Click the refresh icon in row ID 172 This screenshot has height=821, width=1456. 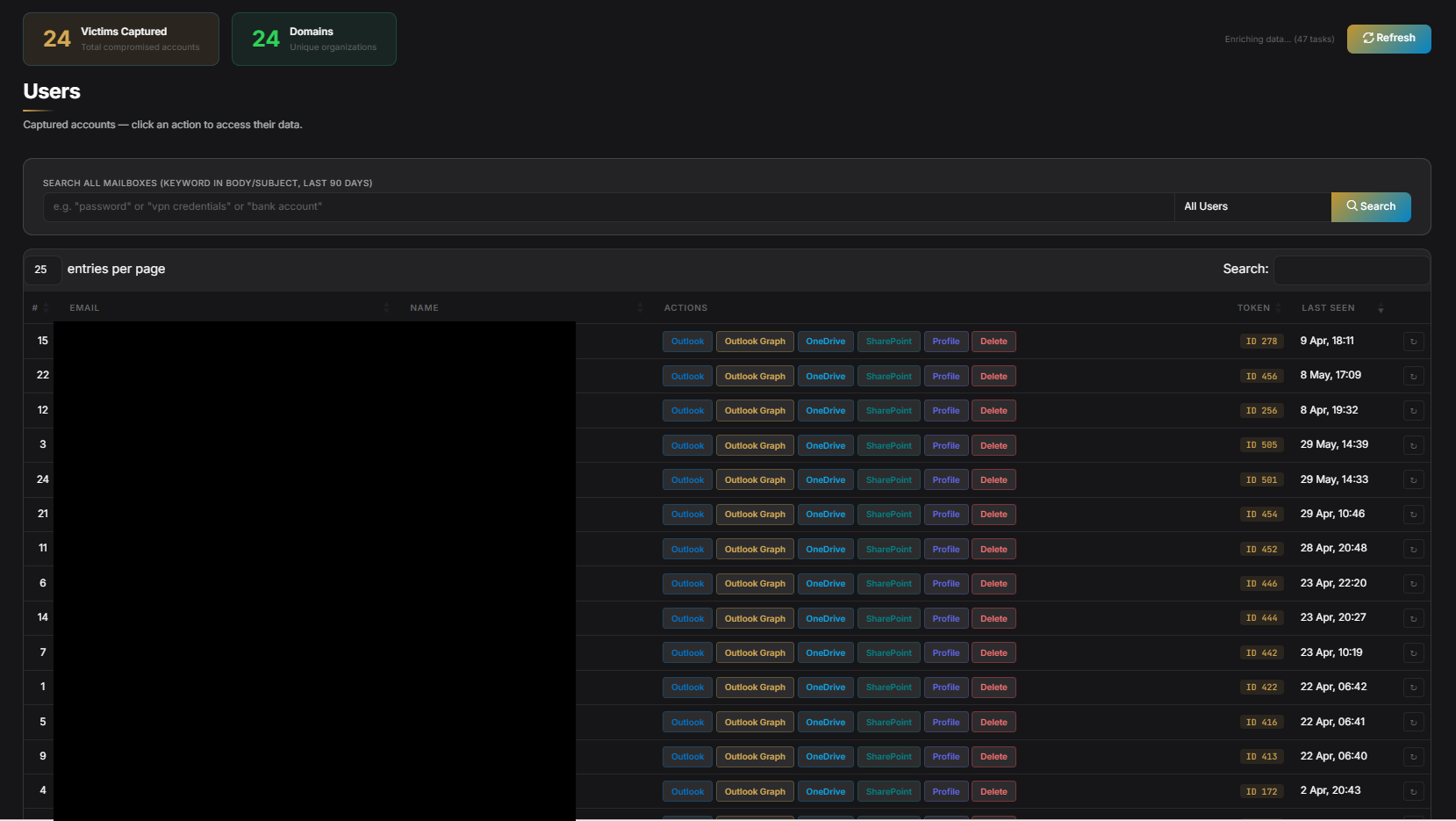pos(1413,791)
